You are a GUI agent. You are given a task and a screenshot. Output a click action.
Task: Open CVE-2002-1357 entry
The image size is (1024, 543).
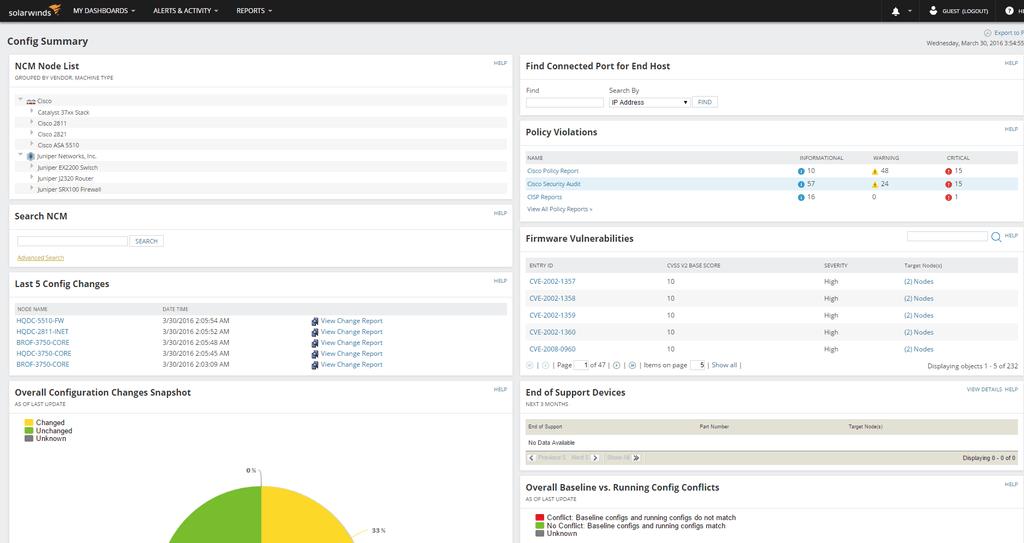pyautogui.click(x=552, y=282)
